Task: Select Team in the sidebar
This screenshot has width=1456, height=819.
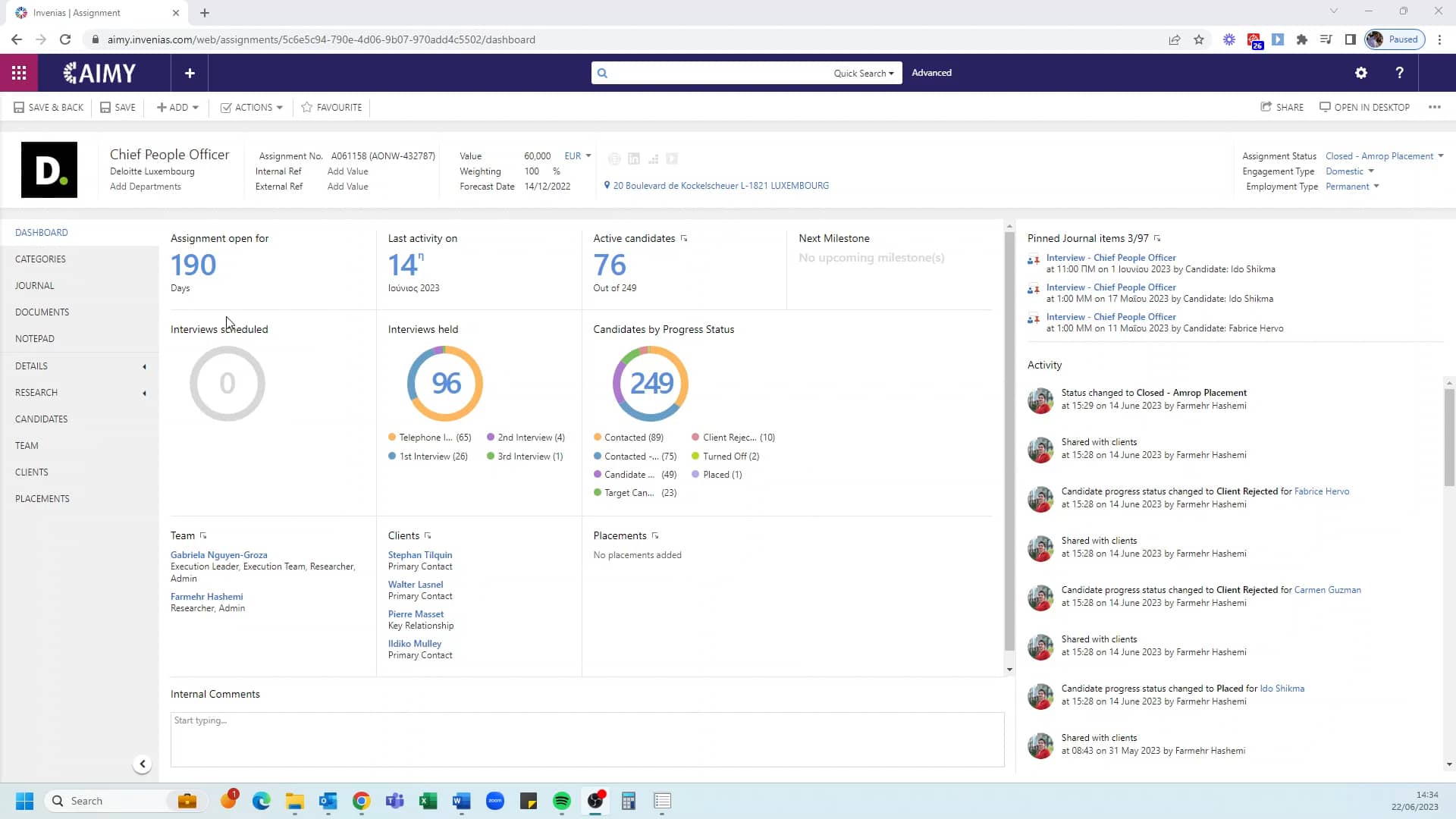Action: tap(27, 446)
